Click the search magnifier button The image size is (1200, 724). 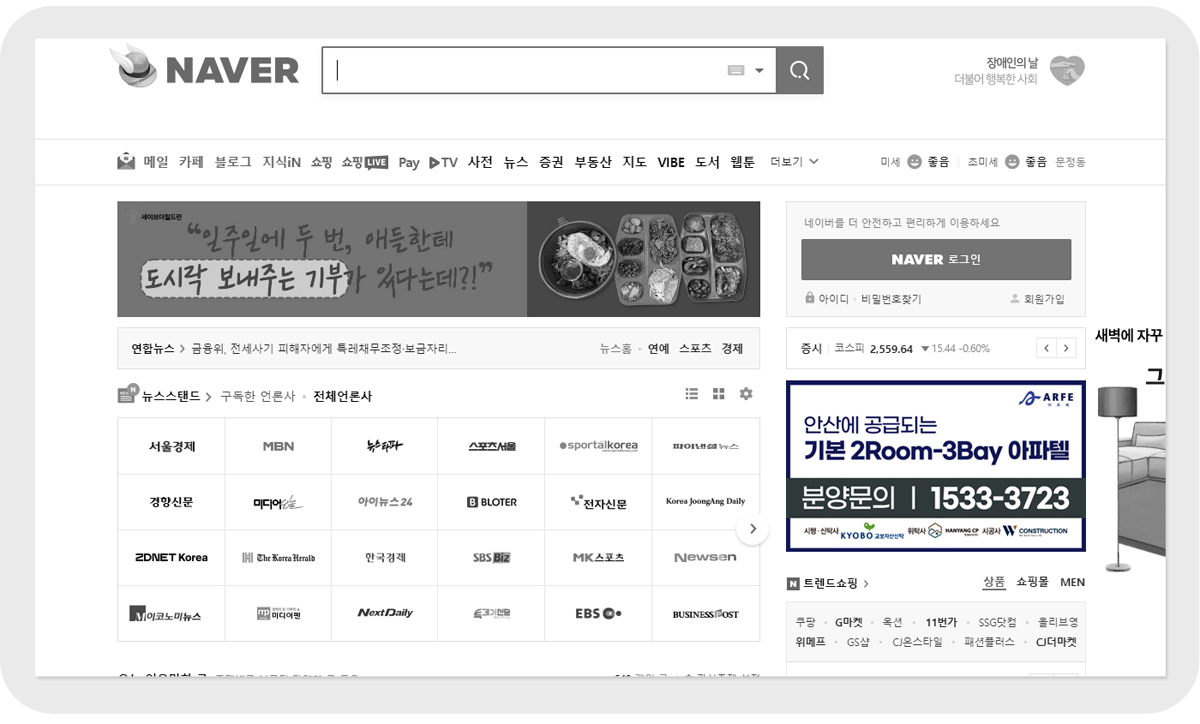pyautogui.click(x=799, y=70)
